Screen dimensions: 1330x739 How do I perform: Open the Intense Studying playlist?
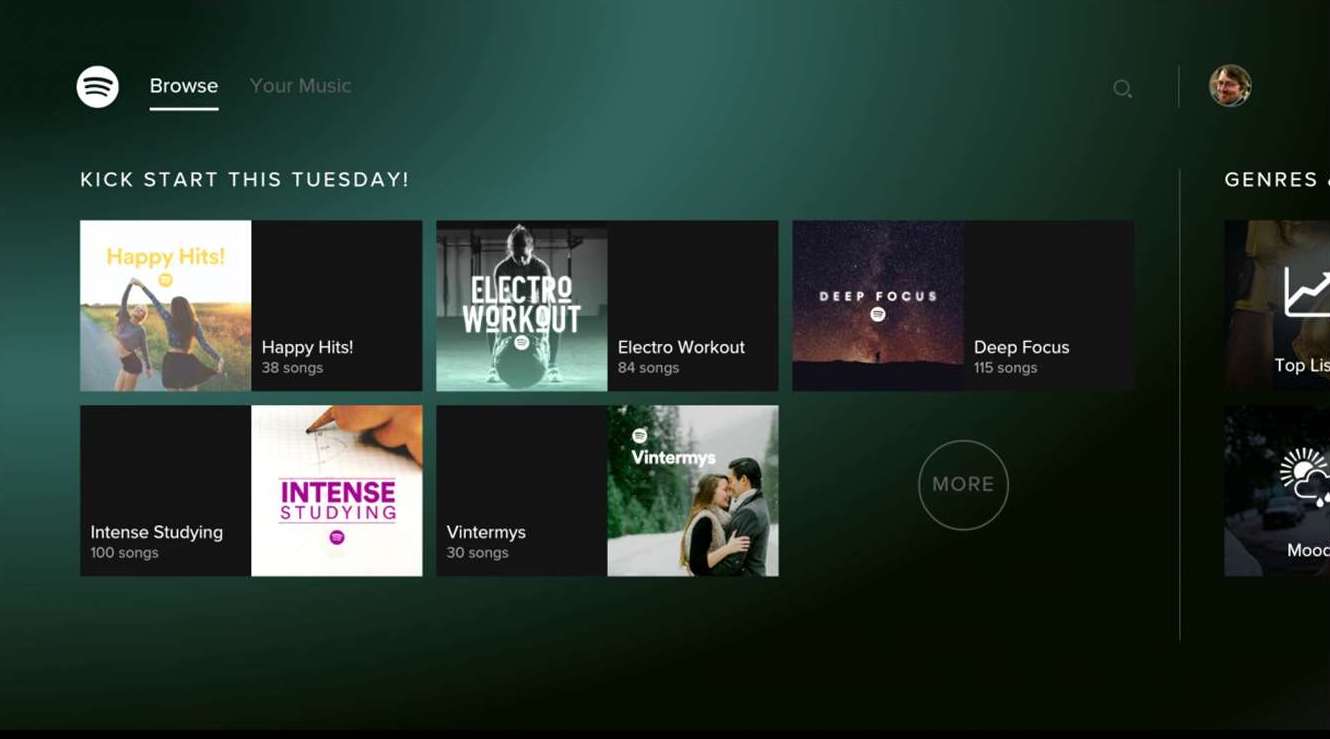[x=250, y=490]
